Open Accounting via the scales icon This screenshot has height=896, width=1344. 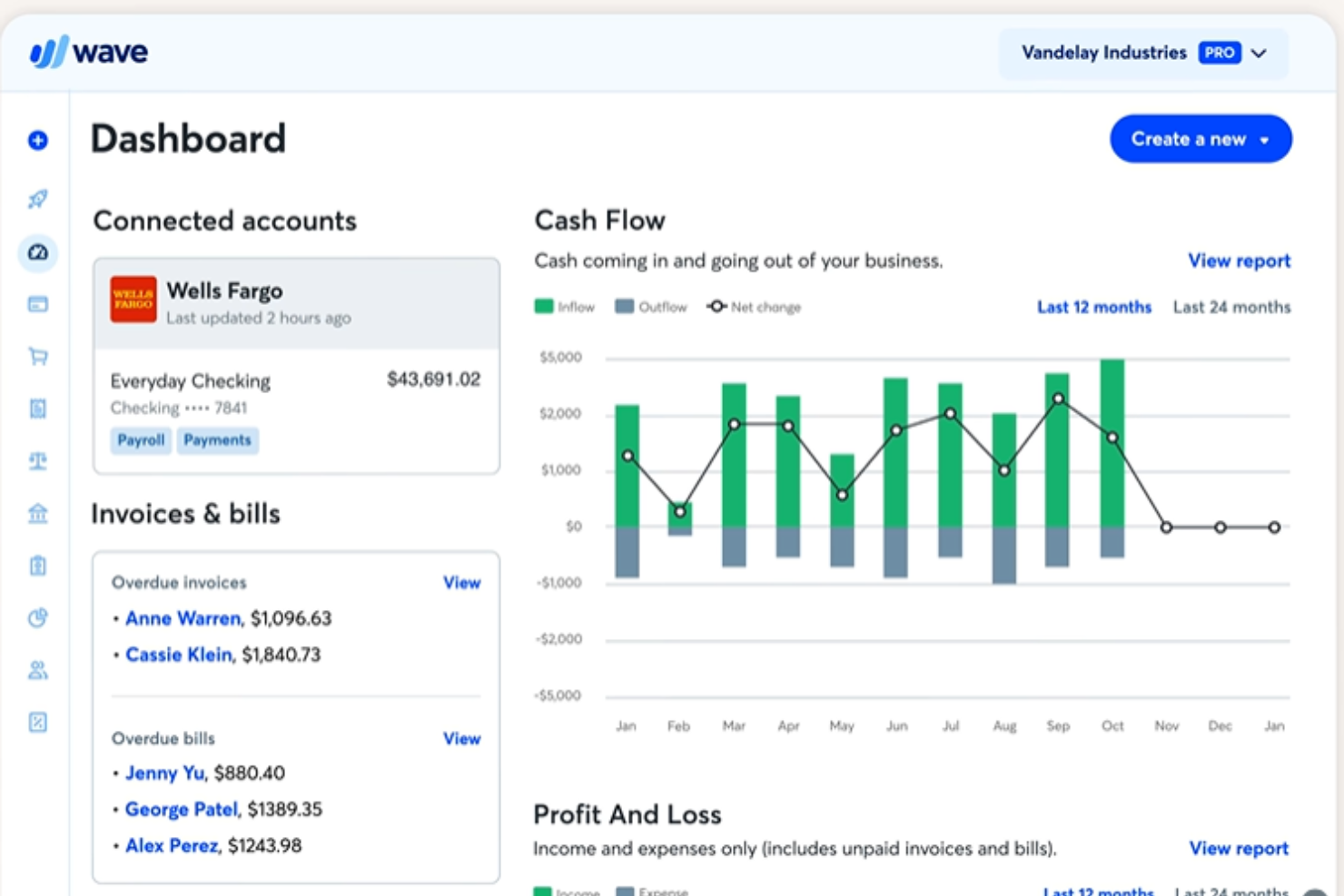click(x=37, y=461)
